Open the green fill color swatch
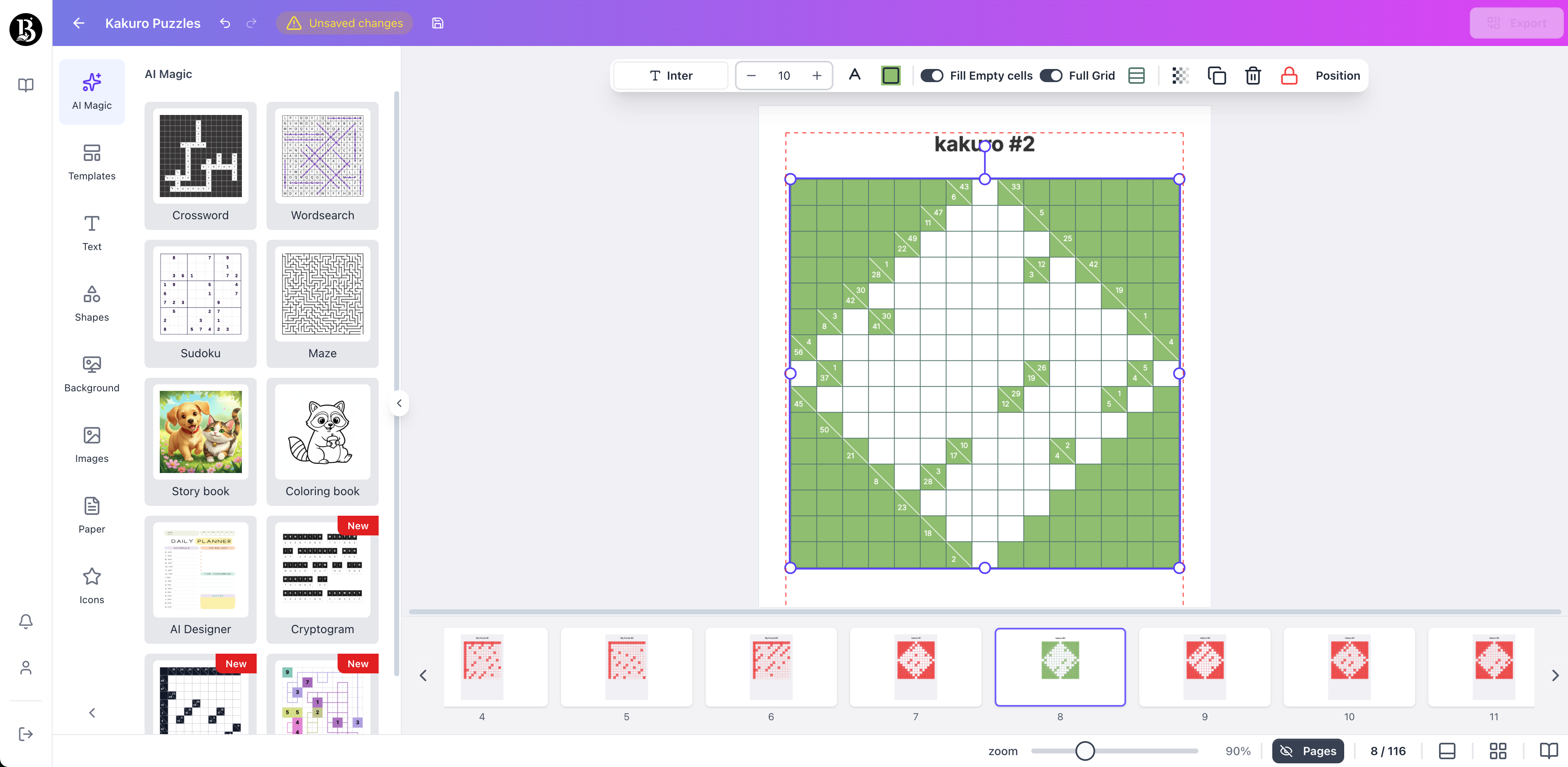 point(890,76)
